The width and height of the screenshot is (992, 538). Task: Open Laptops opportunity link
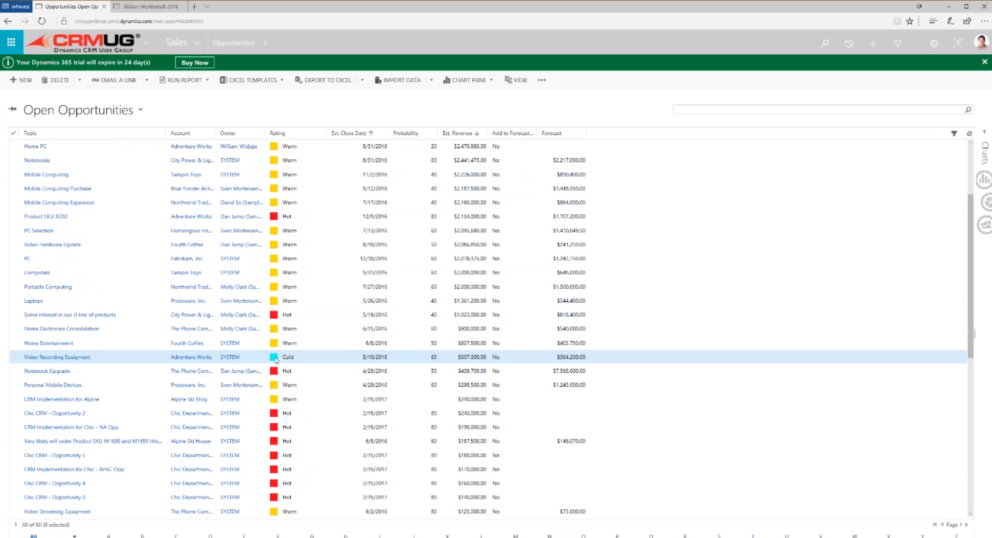click(34, 301)
